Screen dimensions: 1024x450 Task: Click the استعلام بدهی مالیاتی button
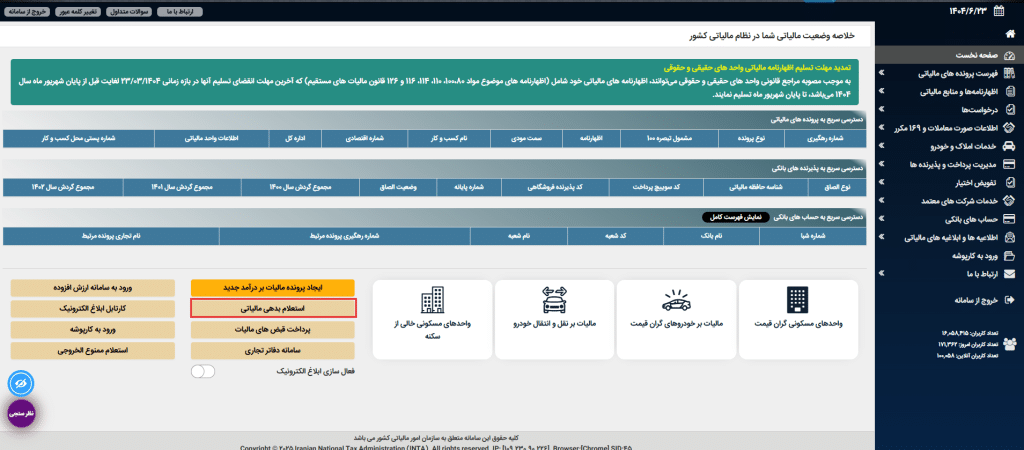(x=273, y=308)
